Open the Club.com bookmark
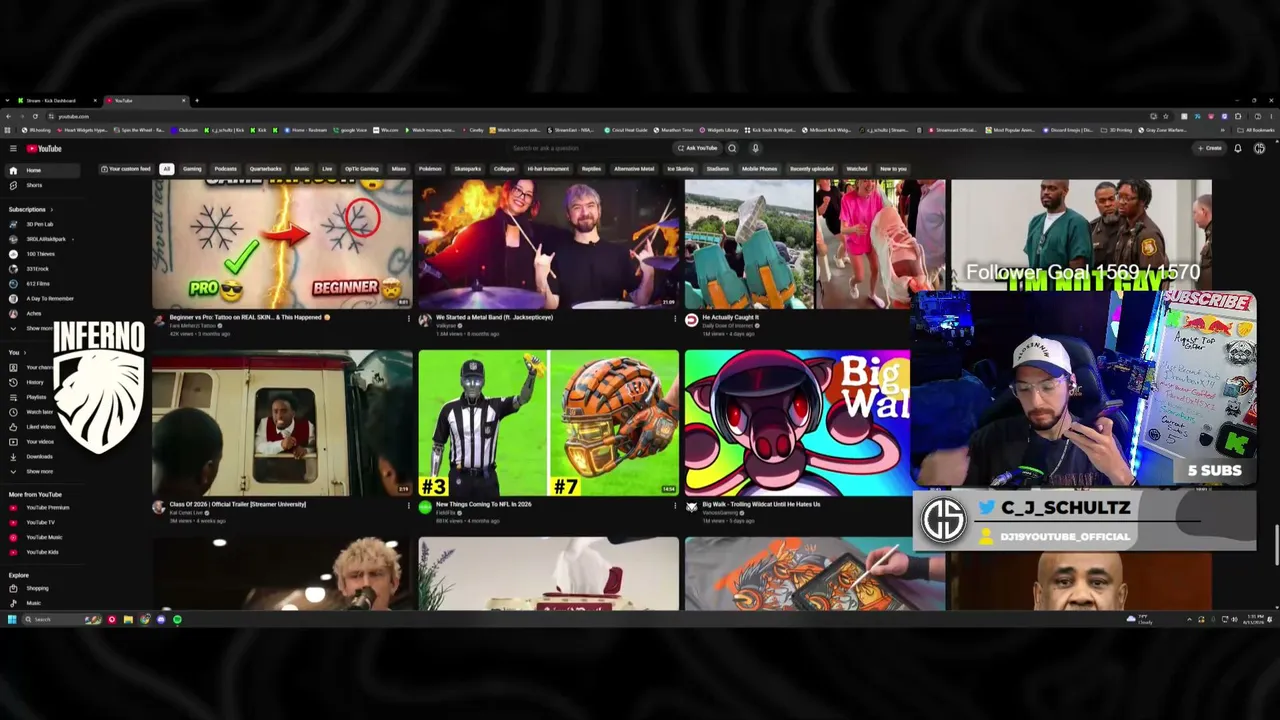The height and width of the screenshot is (720, 1280). (x=185, y=130)
